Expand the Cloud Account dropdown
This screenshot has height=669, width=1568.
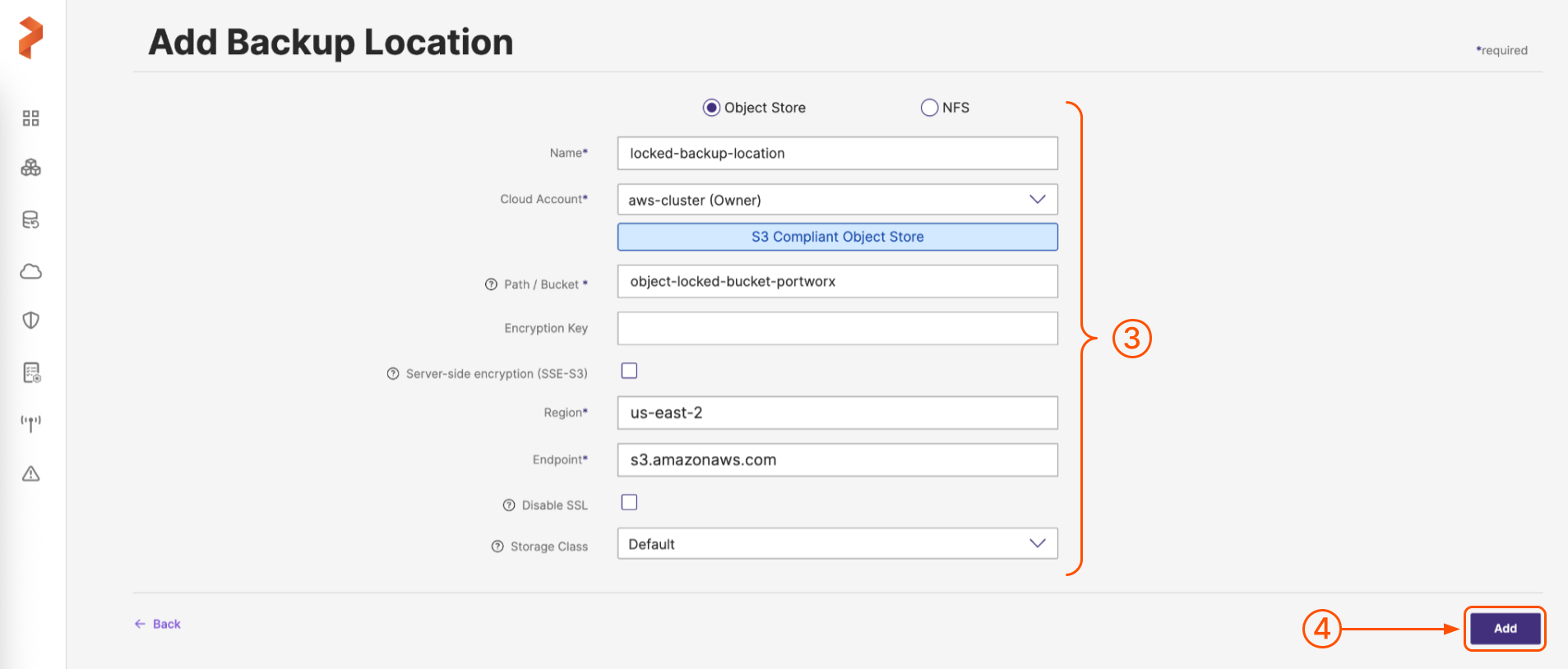click(837, 200)
